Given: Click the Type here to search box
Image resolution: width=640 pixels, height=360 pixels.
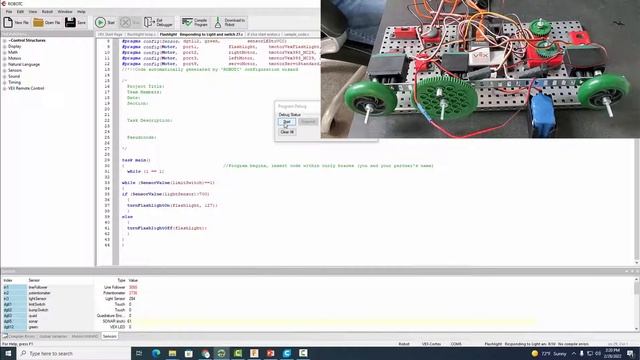Looking at the screenshot, I should [x=74, y=353].
